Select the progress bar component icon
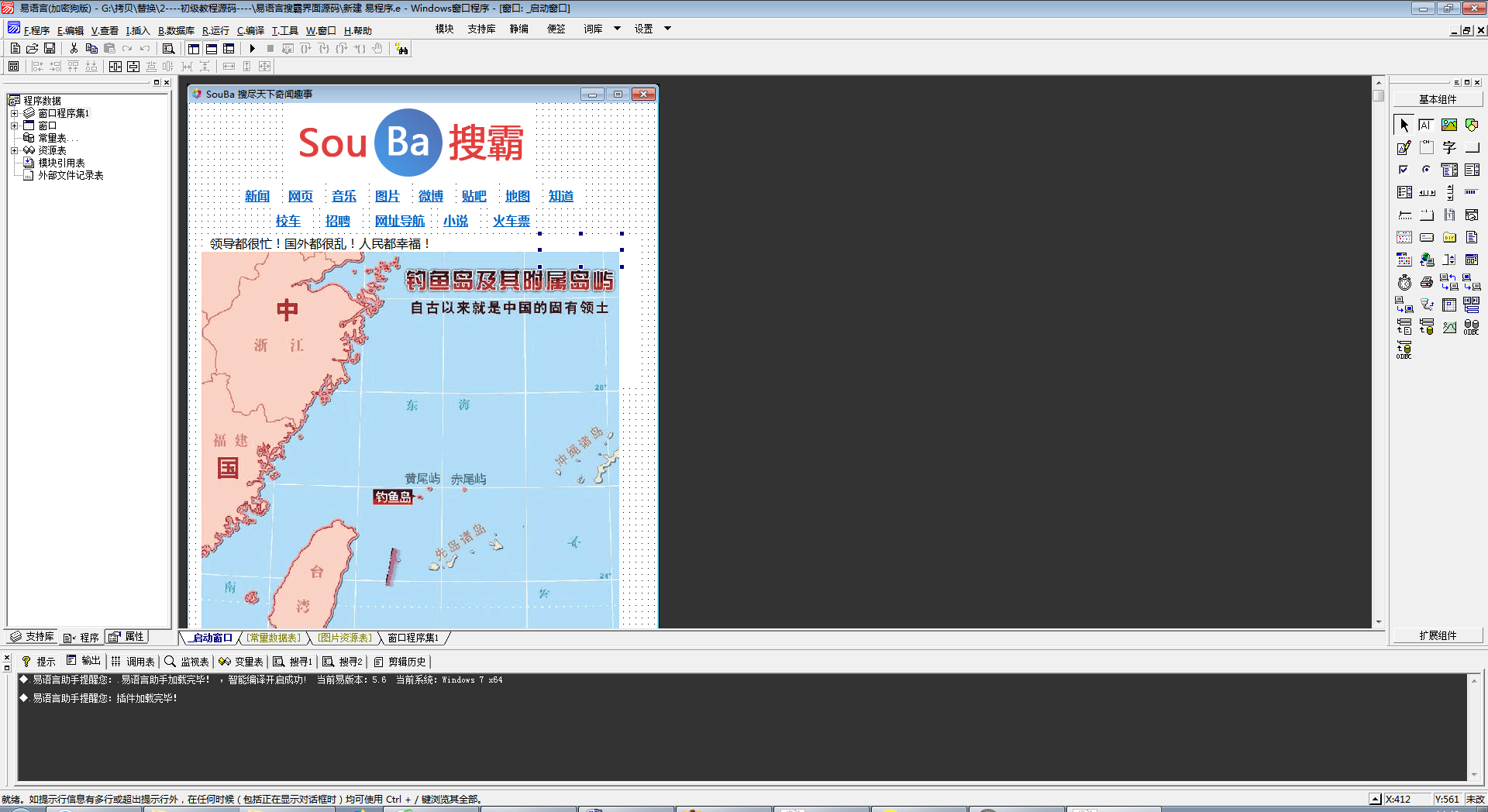 pos(1472,192)
